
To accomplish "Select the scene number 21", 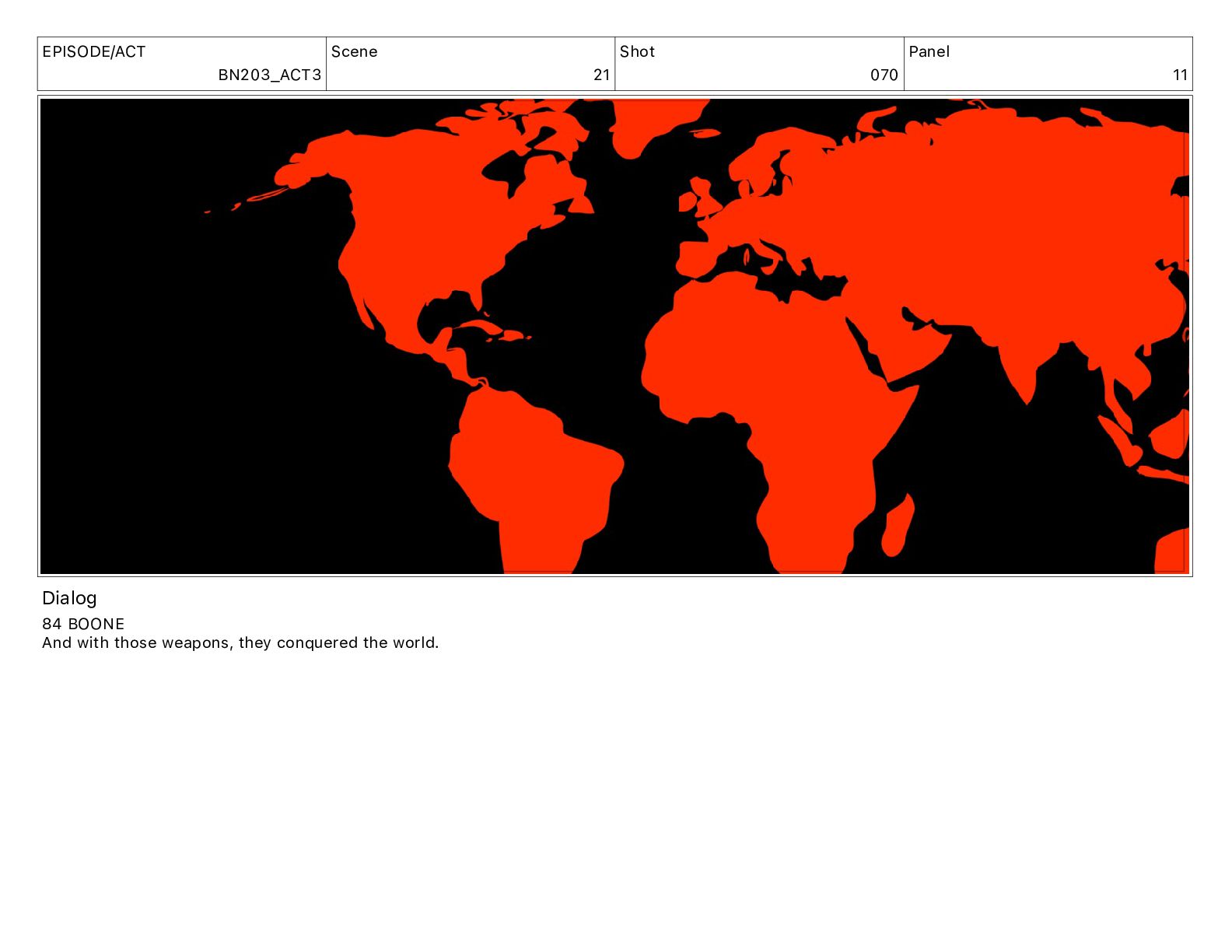I will click(601, 75).
